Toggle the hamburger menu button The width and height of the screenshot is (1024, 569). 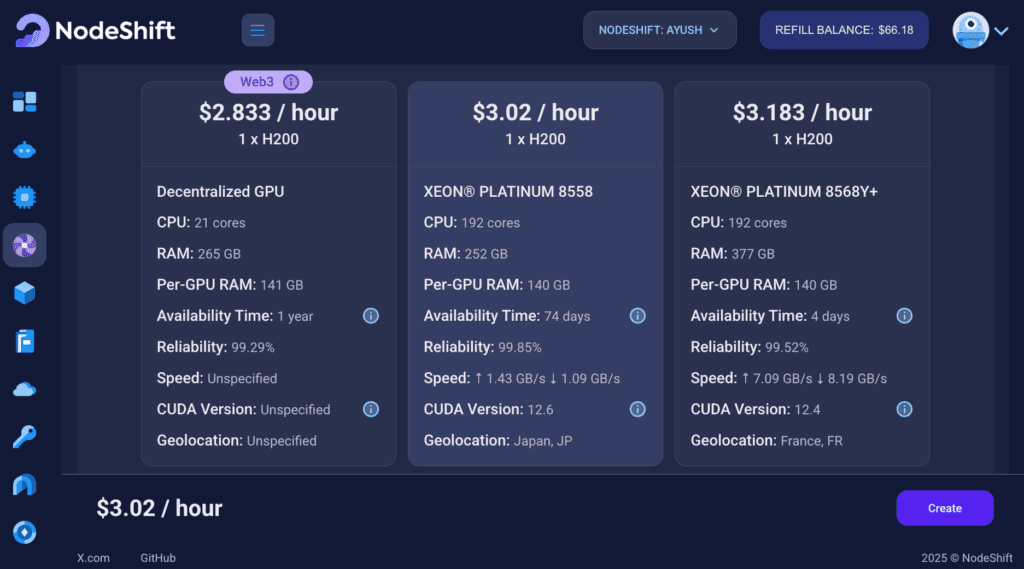click(x=258, y=30)
